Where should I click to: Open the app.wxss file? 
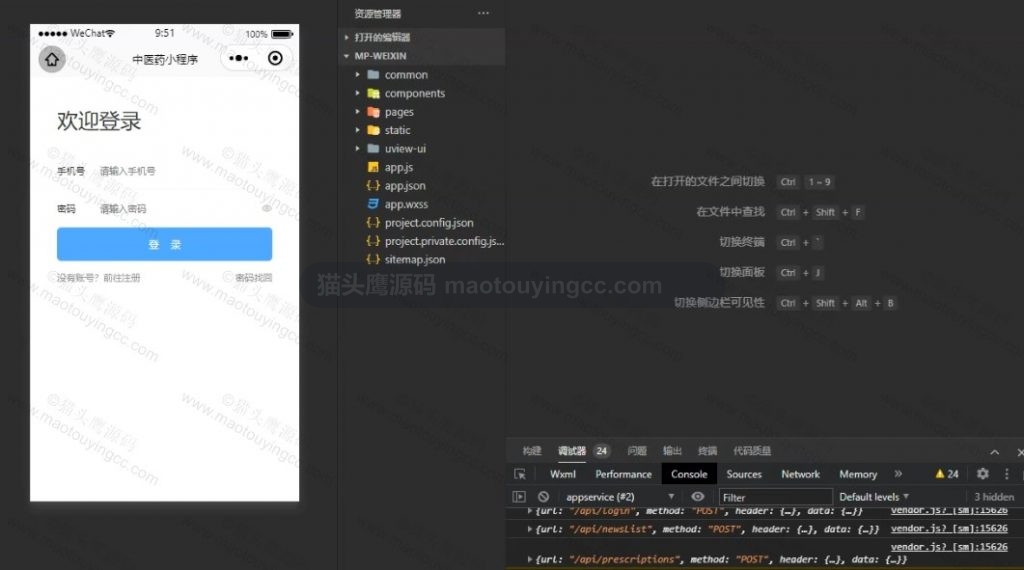click(406, 204)
